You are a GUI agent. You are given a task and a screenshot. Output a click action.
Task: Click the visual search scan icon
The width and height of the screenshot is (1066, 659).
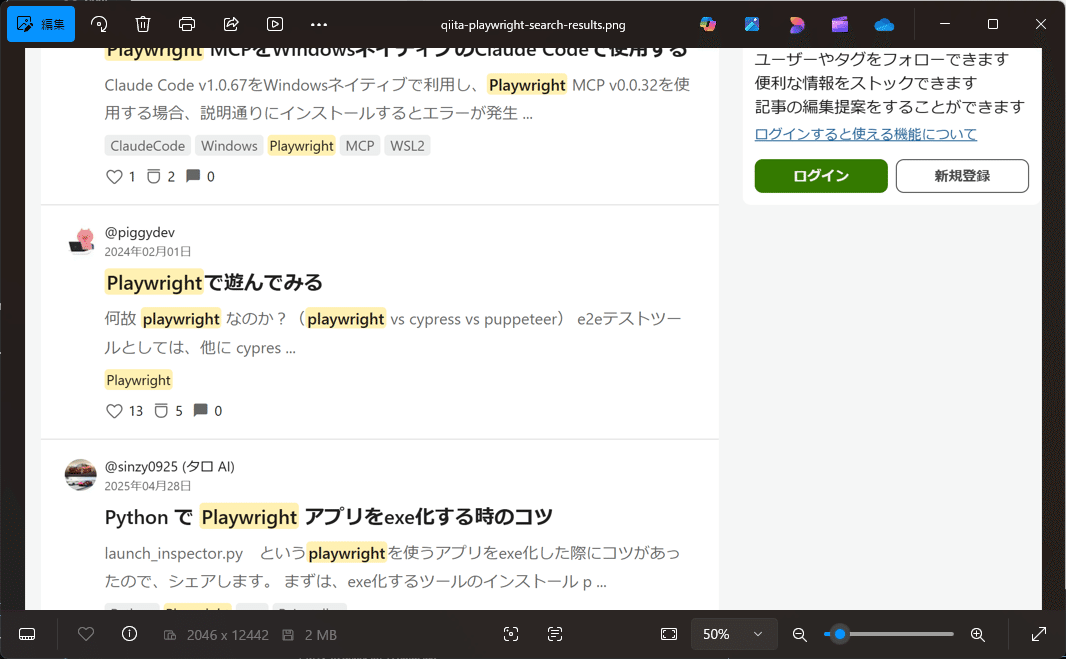click(x=511, y=635)
